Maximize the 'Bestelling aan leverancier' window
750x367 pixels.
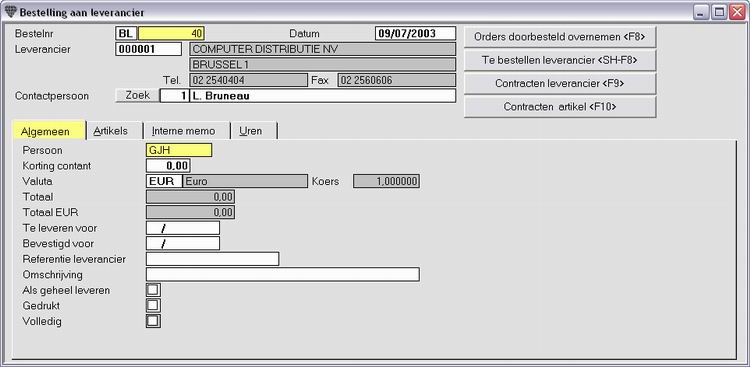click(x=718, y=12)
